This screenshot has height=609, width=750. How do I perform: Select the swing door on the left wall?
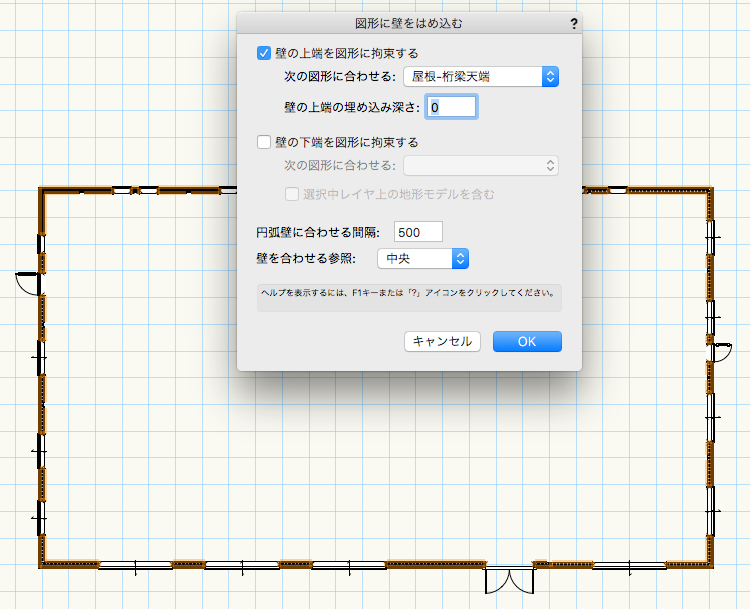click(x=28, y=284)
